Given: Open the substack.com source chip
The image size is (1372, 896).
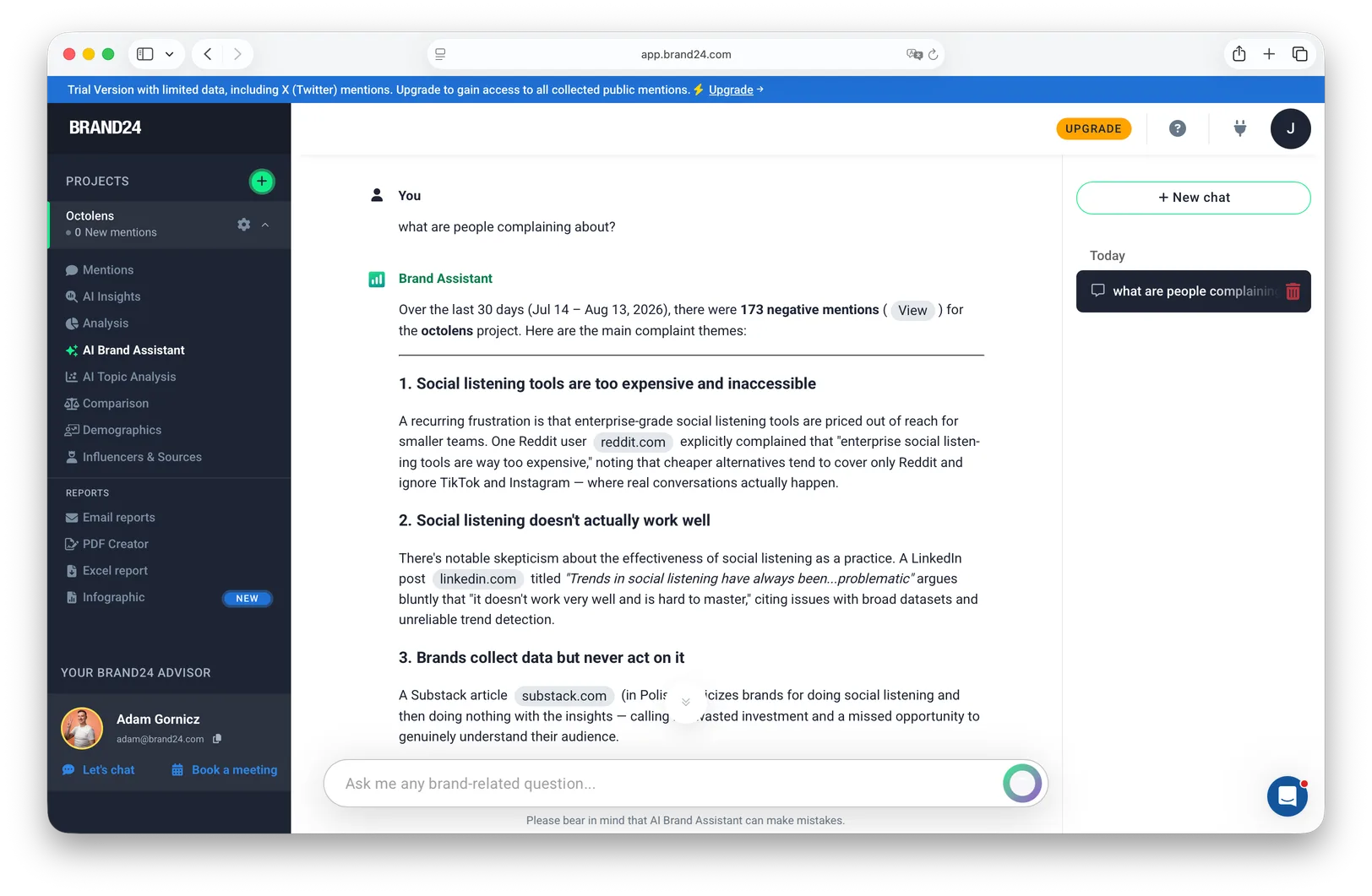Looking at the screenshot, I should coord(563,696).
